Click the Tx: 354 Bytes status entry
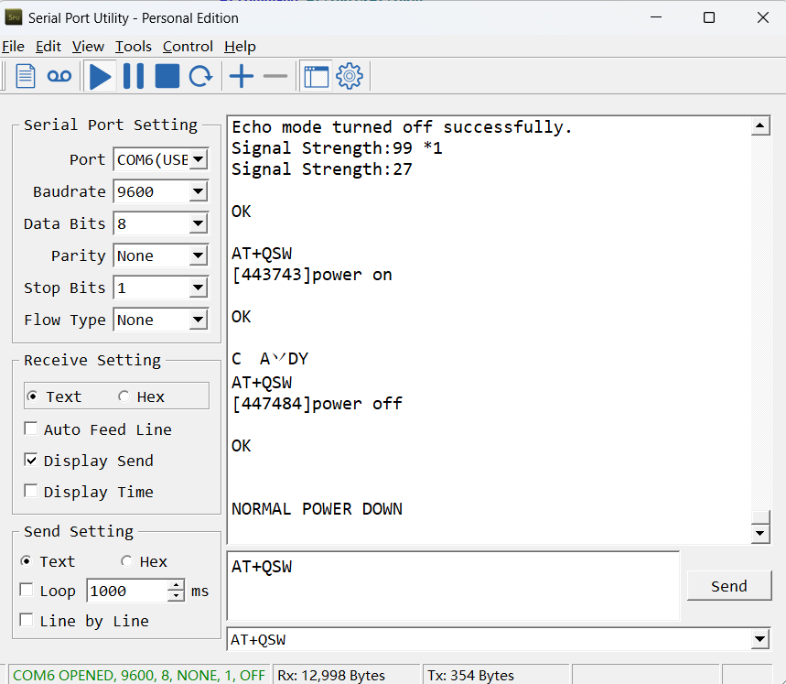Screen dimensions: 786x684 click(471, 675)
